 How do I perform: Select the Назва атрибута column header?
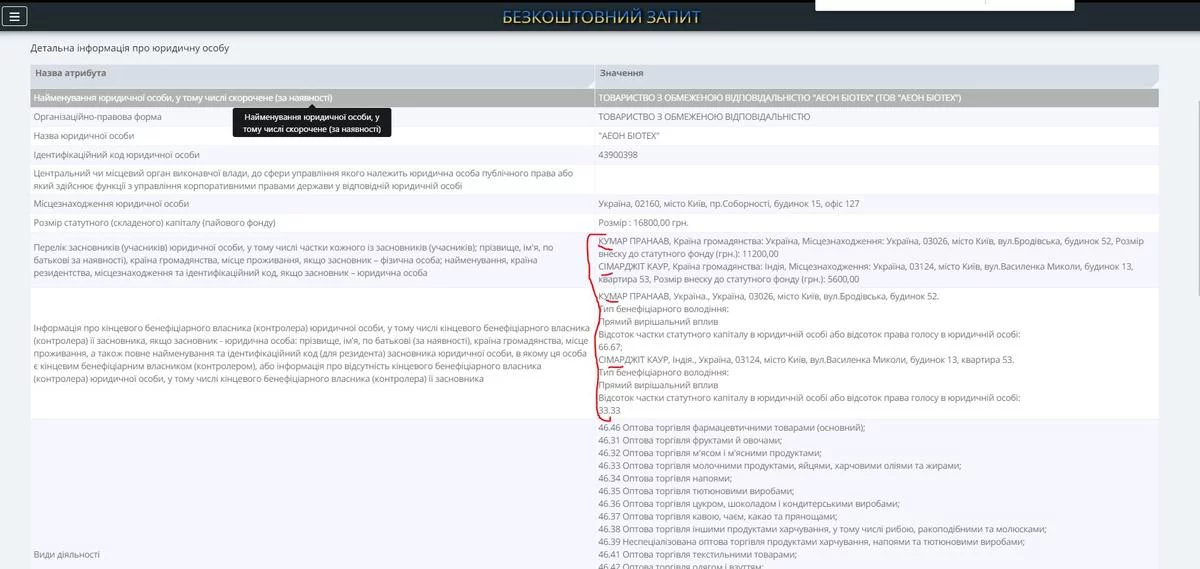pyautogui.click(x=70, y=74)
